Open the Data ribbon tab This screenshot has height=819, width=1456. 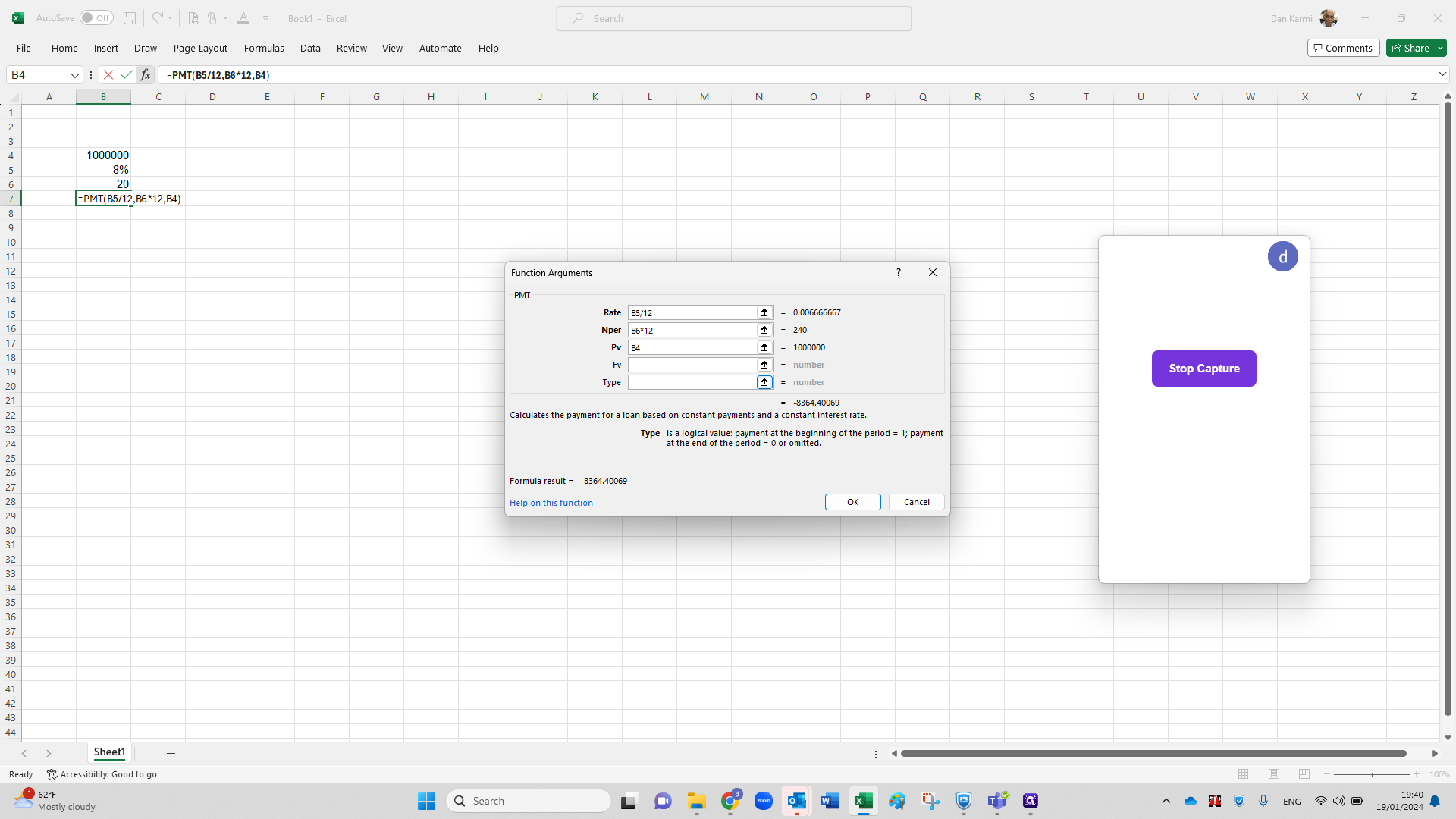tap(310, 48)
